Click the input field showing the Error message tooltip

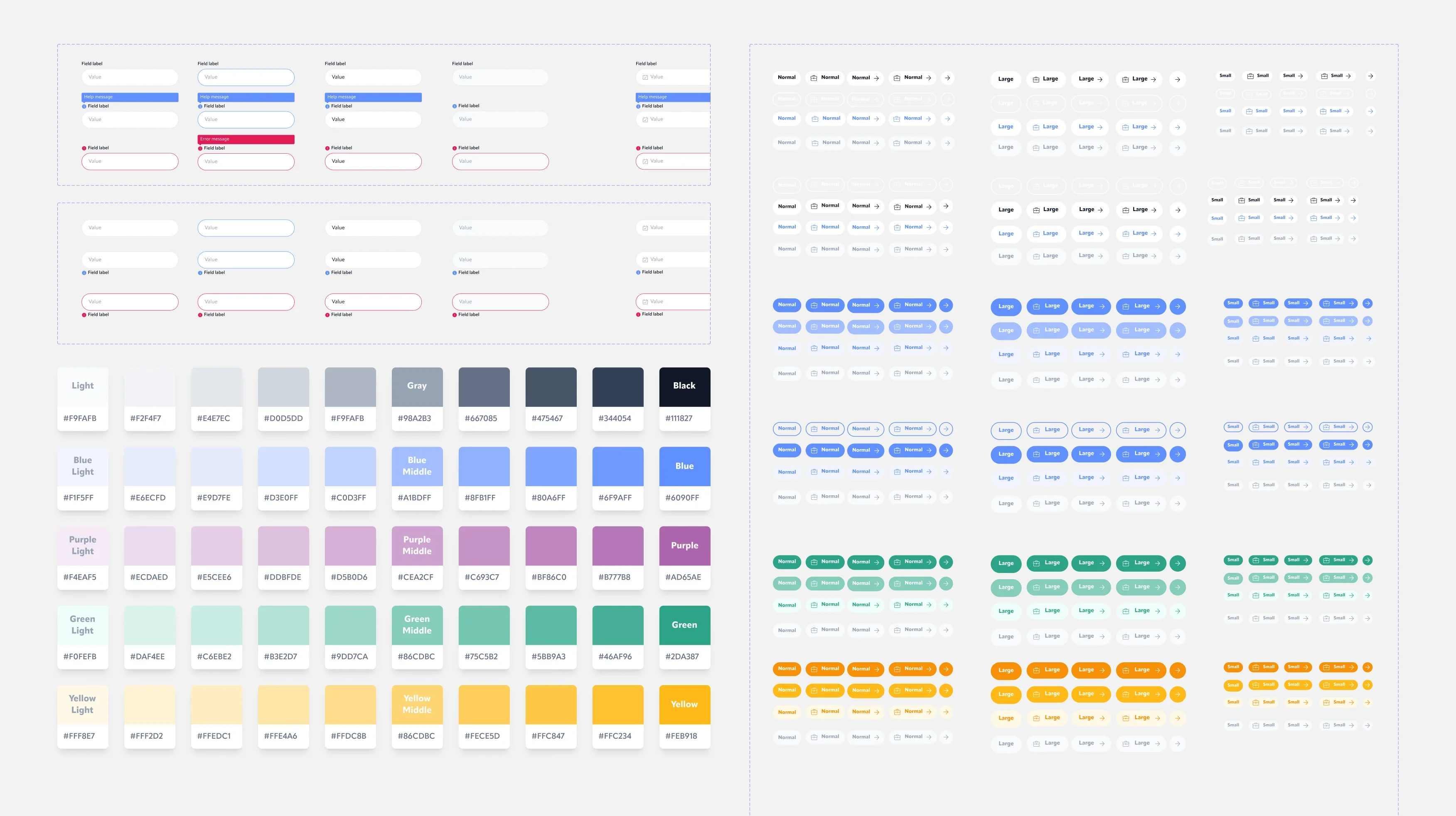pyautogui.click(x=246, y=162)
